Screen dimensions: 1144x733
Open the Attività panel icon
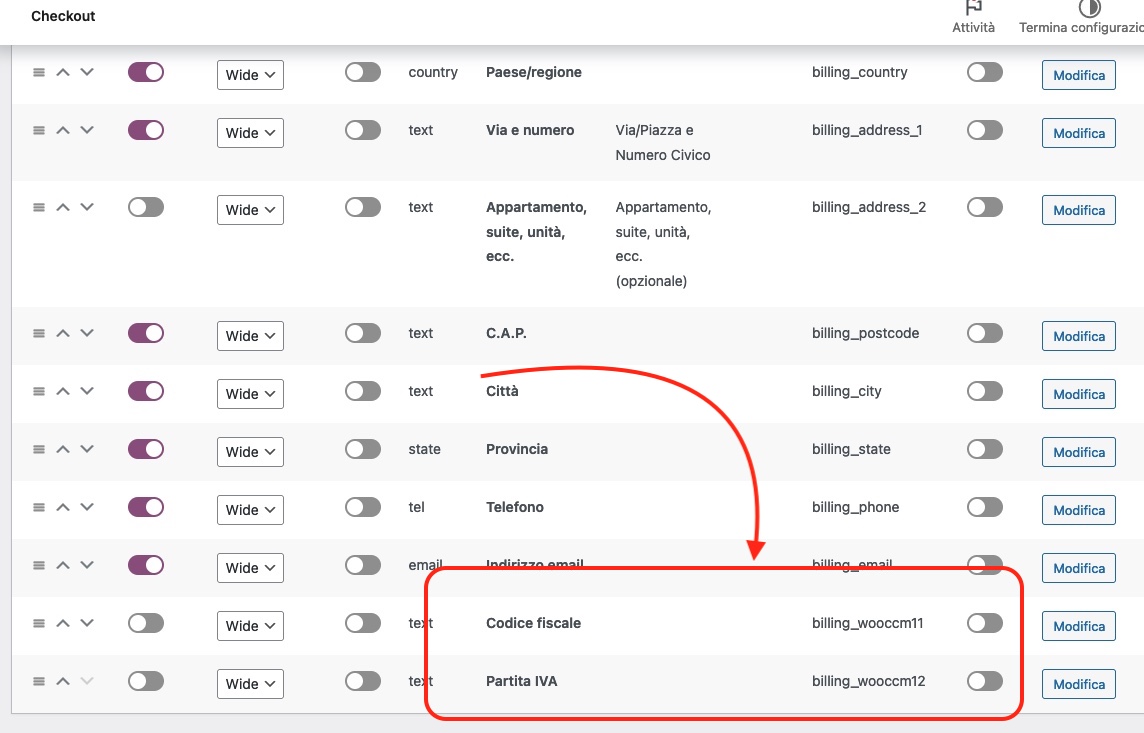pos(973,8)
